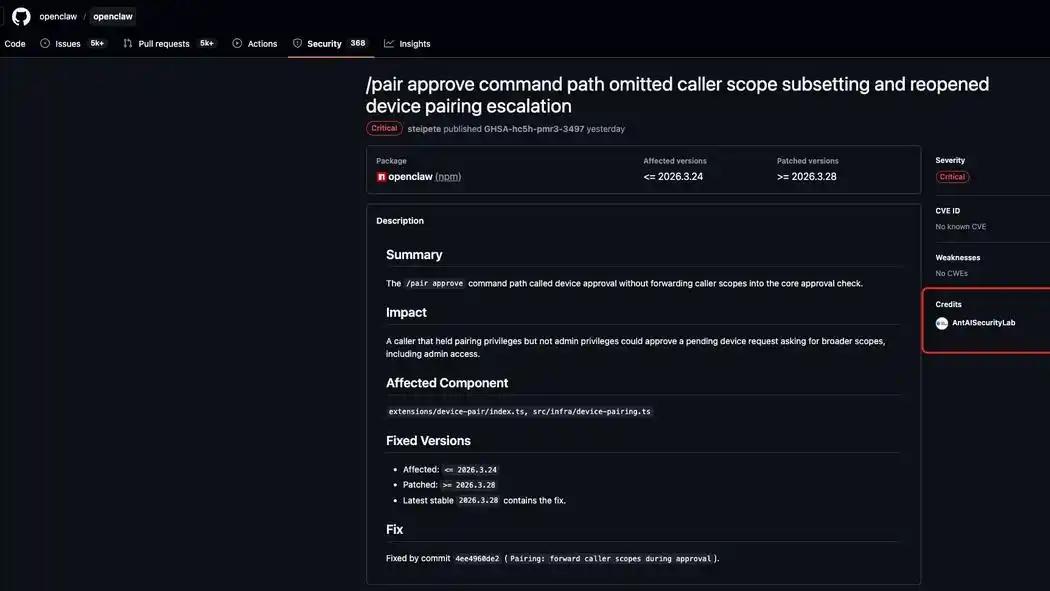Viewport: 1050px width, 591px height.
Task: Open the openclaw owner link
Action: (58, 16)
